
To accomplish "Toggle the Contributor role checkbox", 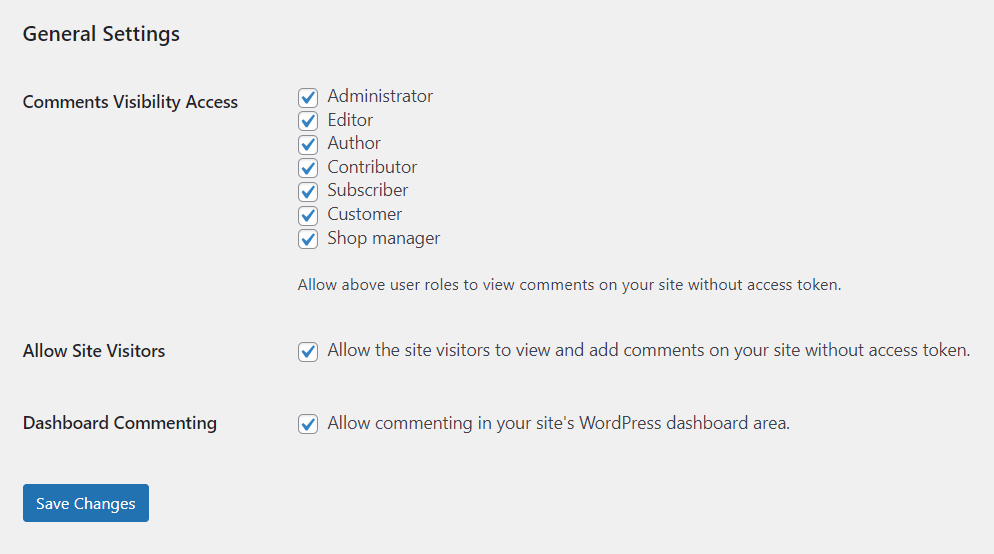I will click(x=308, y=168).
